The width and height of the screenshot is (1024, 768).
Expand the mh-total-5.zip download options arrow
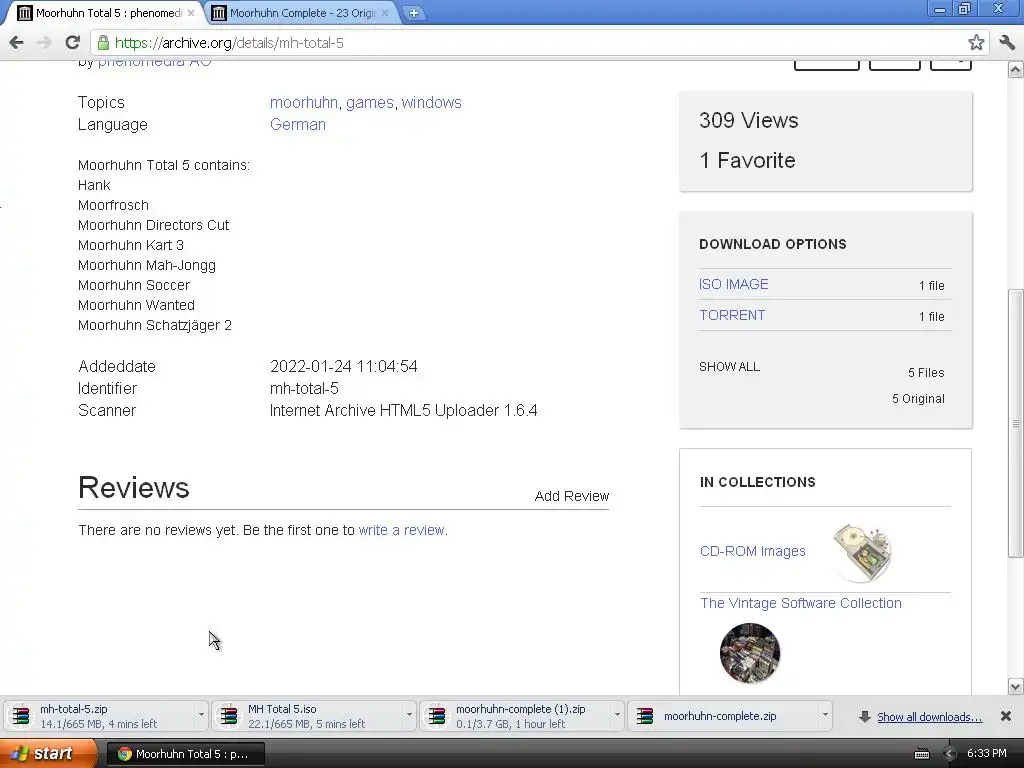point(200,715)
